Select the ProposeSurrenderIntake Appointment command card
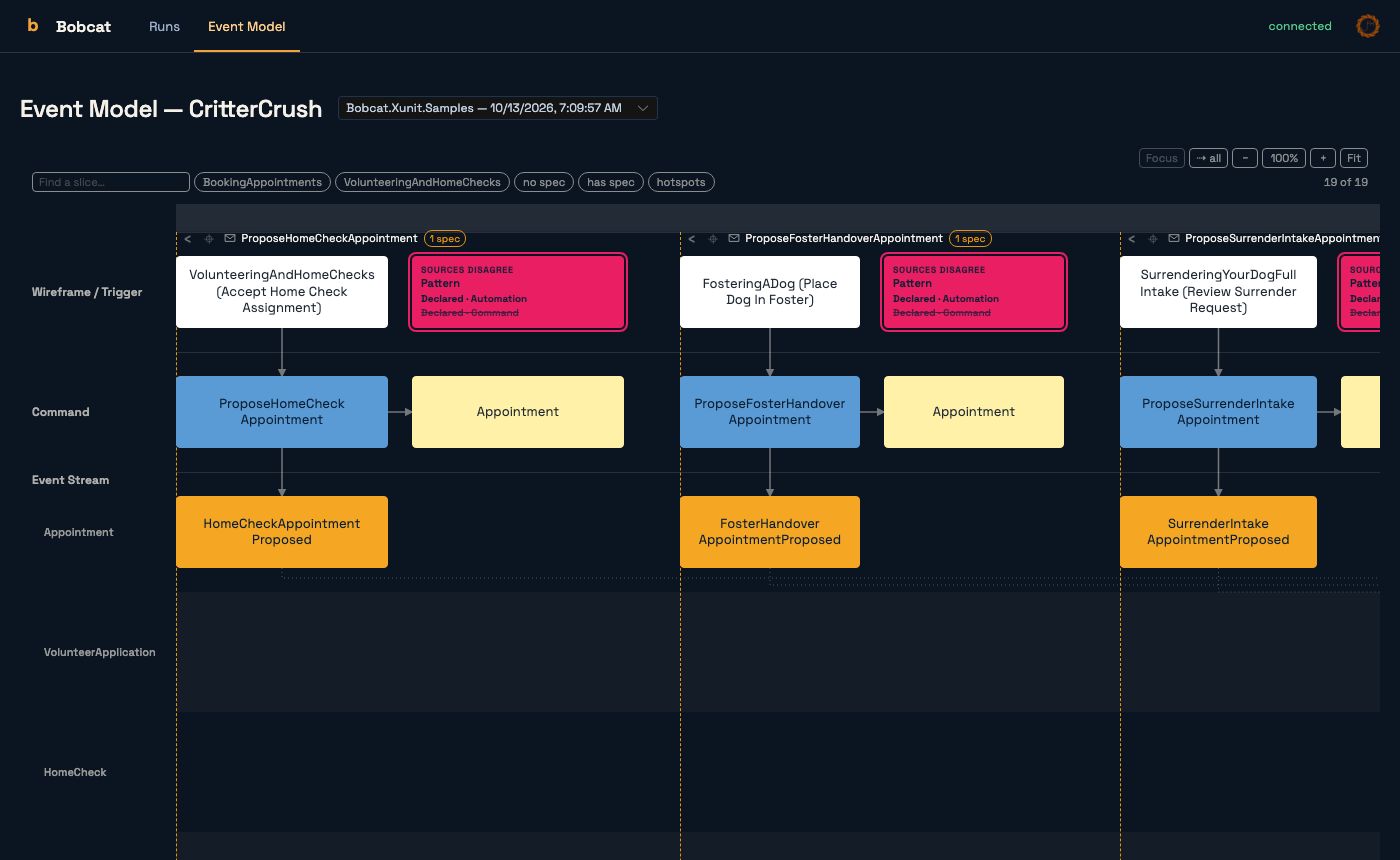Image resolution: width=1400 pixels, height=860 pixels. point(1218,412)
